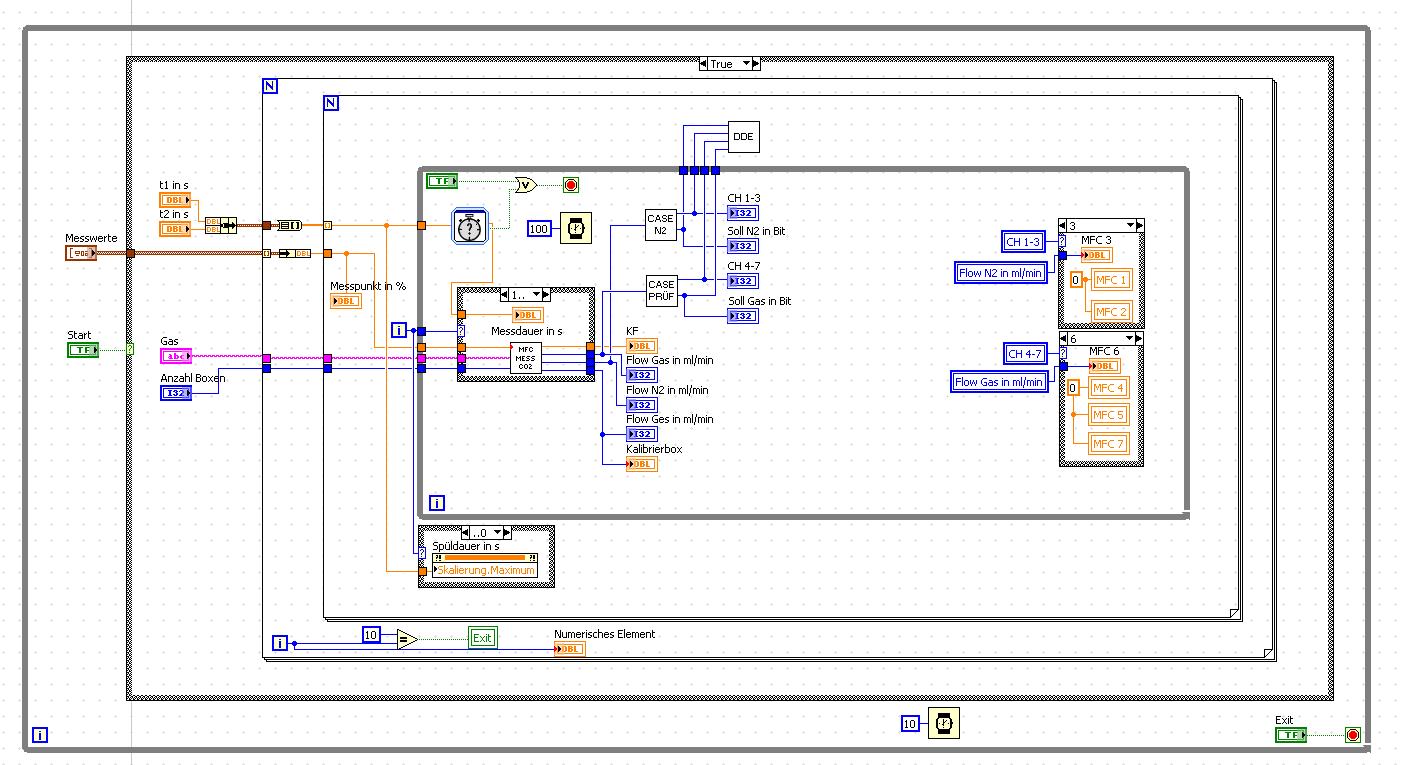1408x765 pixels.
Task: Select the t2 in s DBL terminal
Action: (x=175, y=229)
